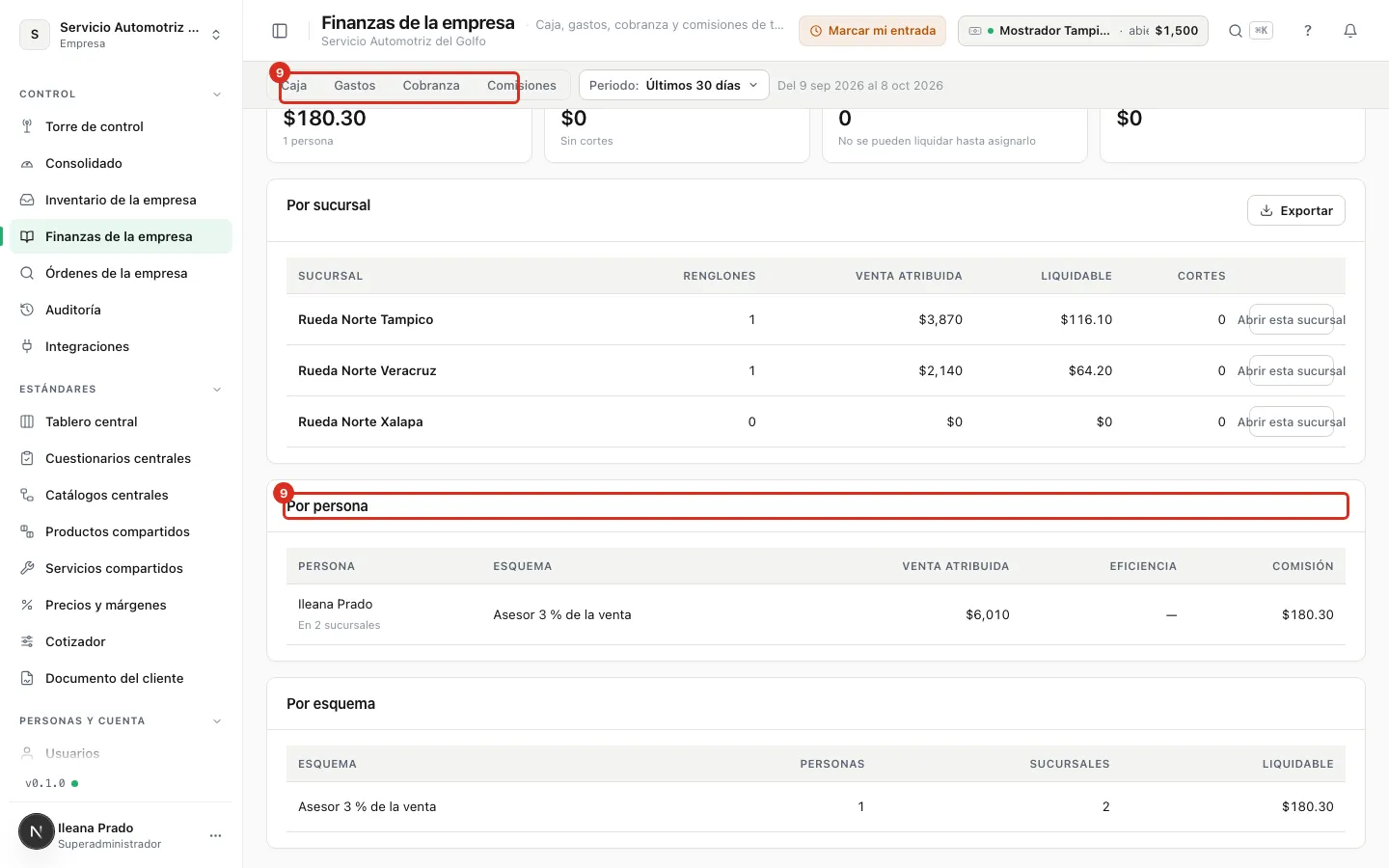This screenshot has height=868, width=1389.
Task: Open user options menu for Ileana Prado
Action: [x=215, y=835]
